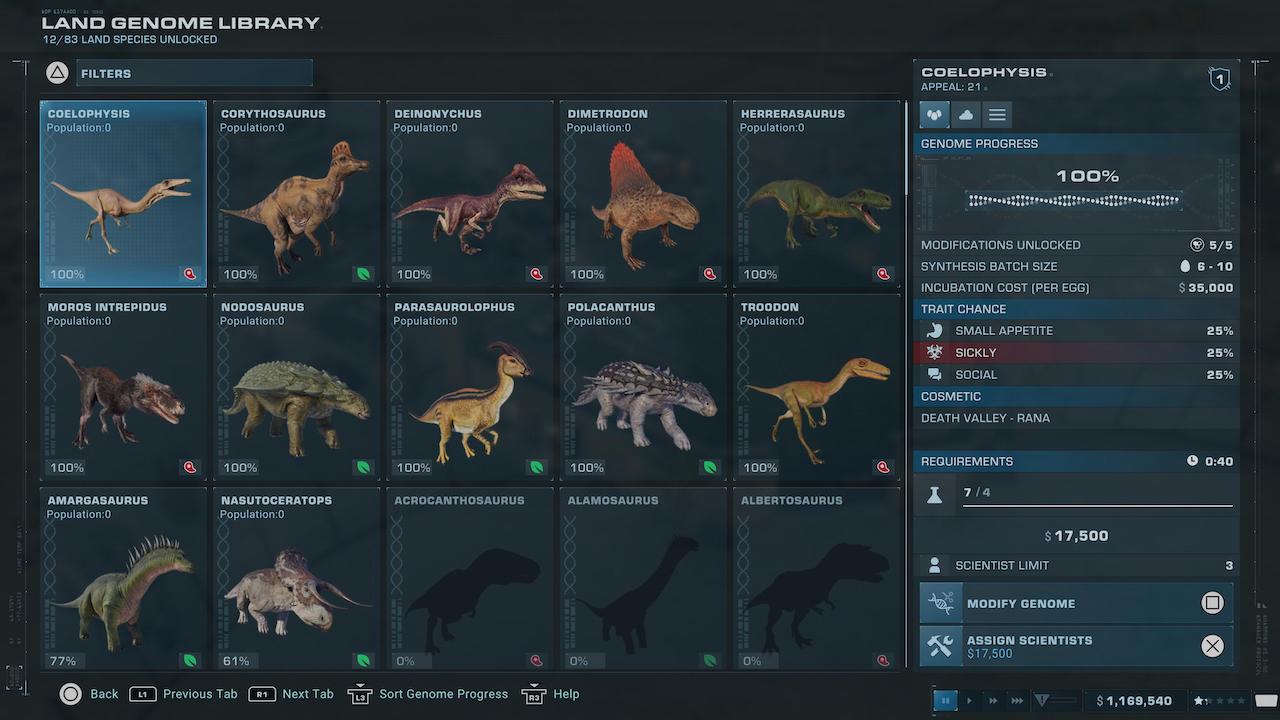Select the Coelophysis genome card
The image size is (1280, 720).
click(x=123, y=193)
